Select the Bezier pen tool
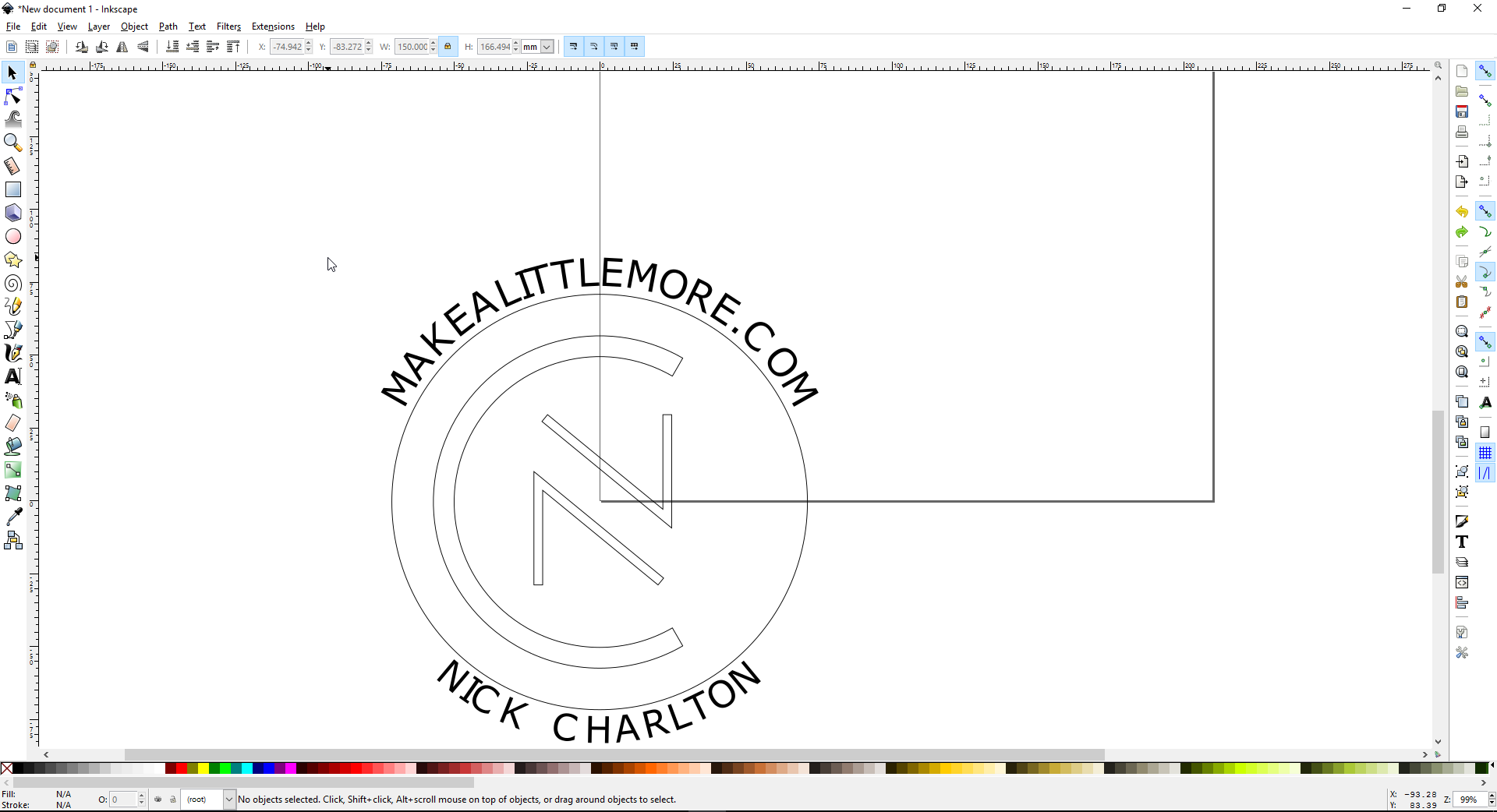Screen dimensions: 1497x812 (x=12, y=330)
